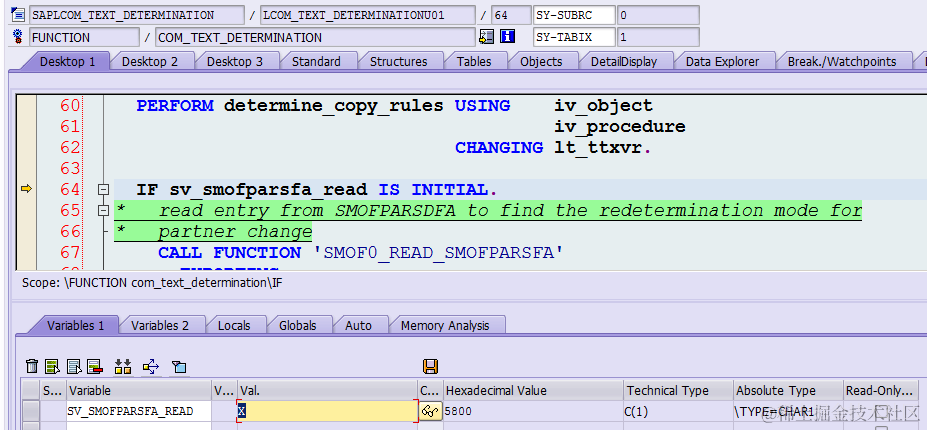
Task: Switch to the Desktop 3 tab
Action: tap(235, 62)
